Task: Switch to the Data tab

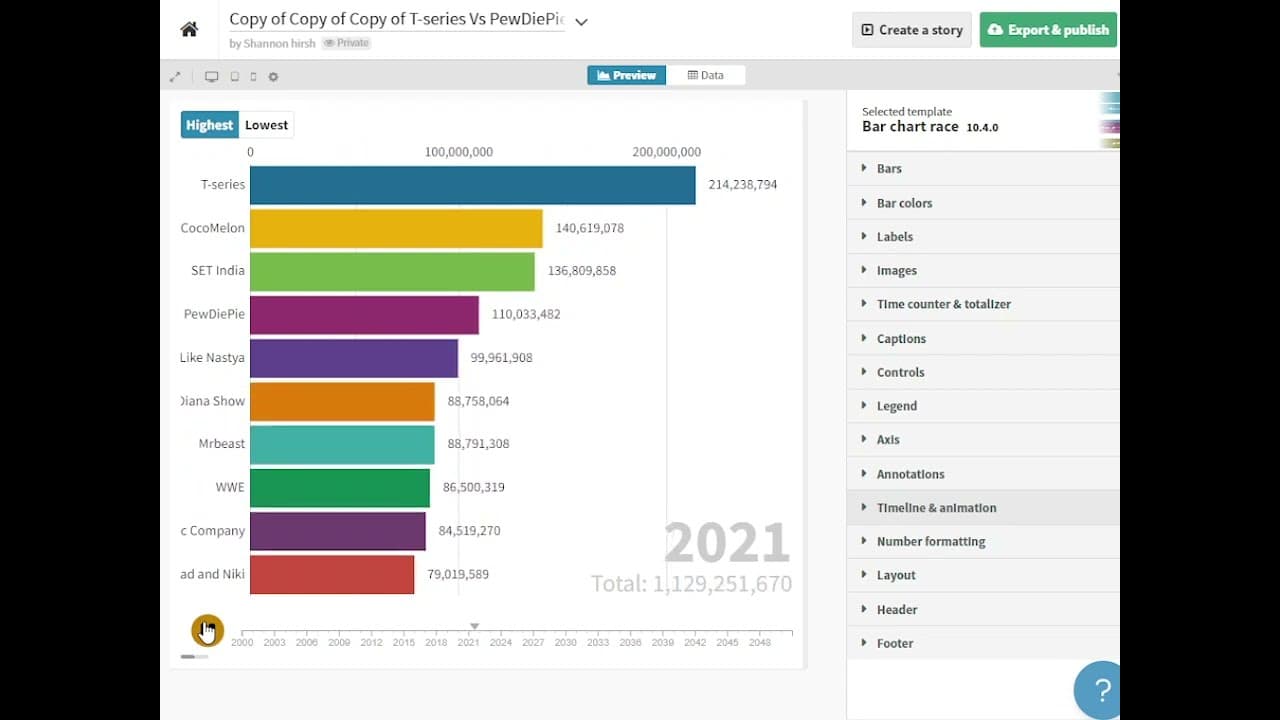Action: point(706,75)
